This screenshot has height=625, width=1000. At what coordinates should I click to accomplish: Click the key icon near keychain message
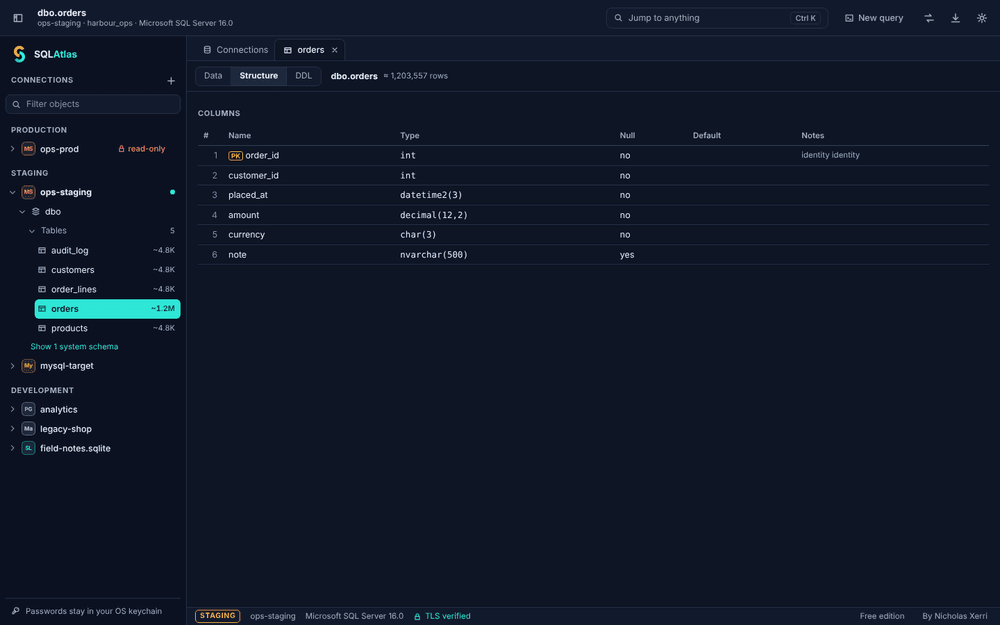point(16,611)
